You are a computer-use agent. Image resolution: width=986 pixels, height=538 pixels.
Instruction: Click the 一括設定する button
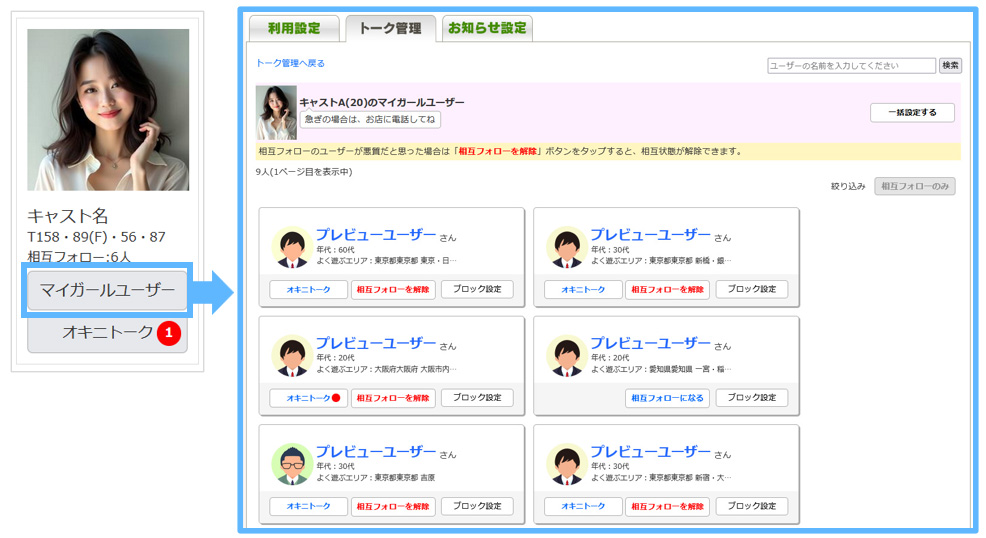click(x=912, y=113)
